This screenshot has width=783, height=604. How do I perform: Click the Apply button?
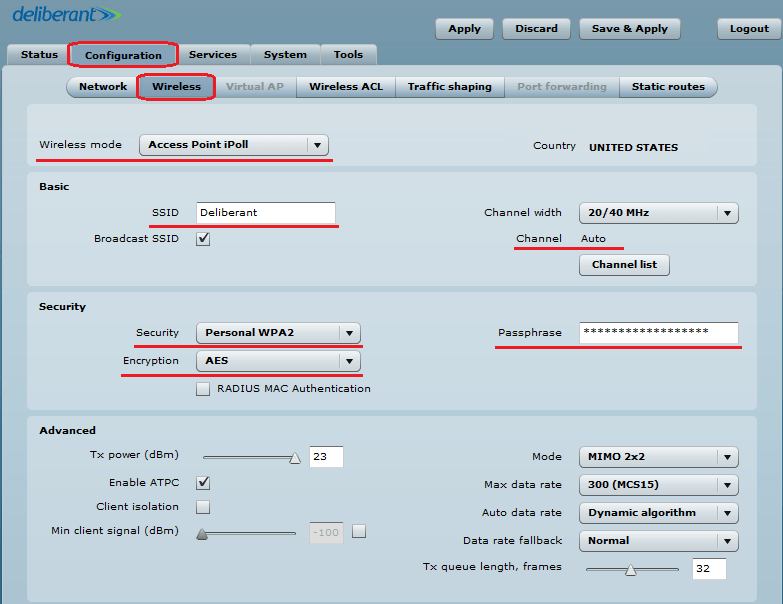(464, 29)
